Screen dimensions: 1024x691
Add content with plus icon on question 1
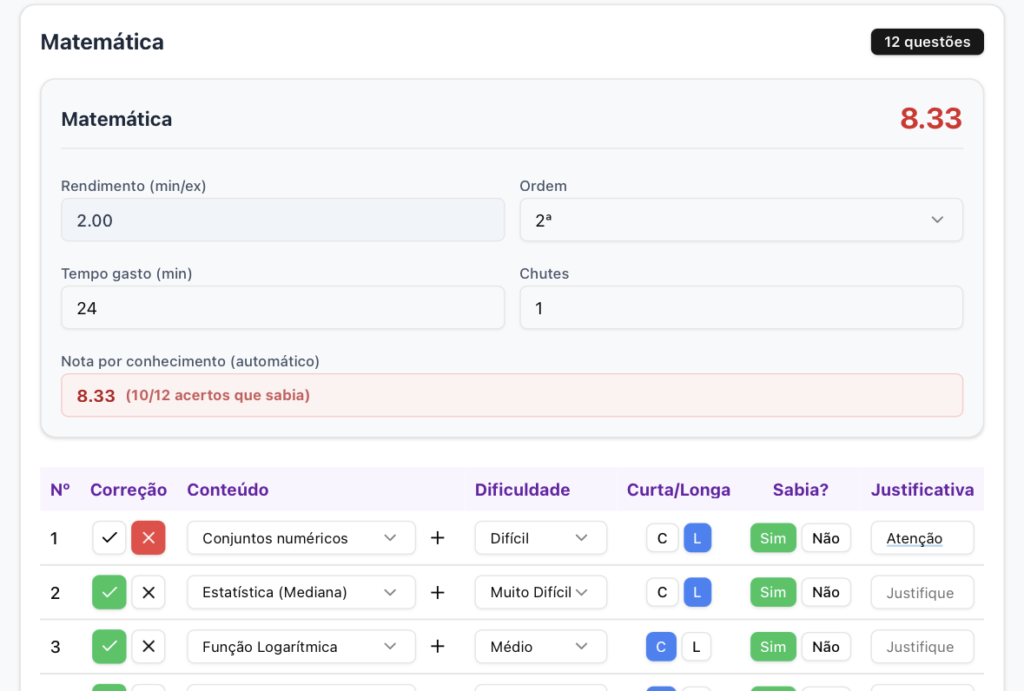437,538
